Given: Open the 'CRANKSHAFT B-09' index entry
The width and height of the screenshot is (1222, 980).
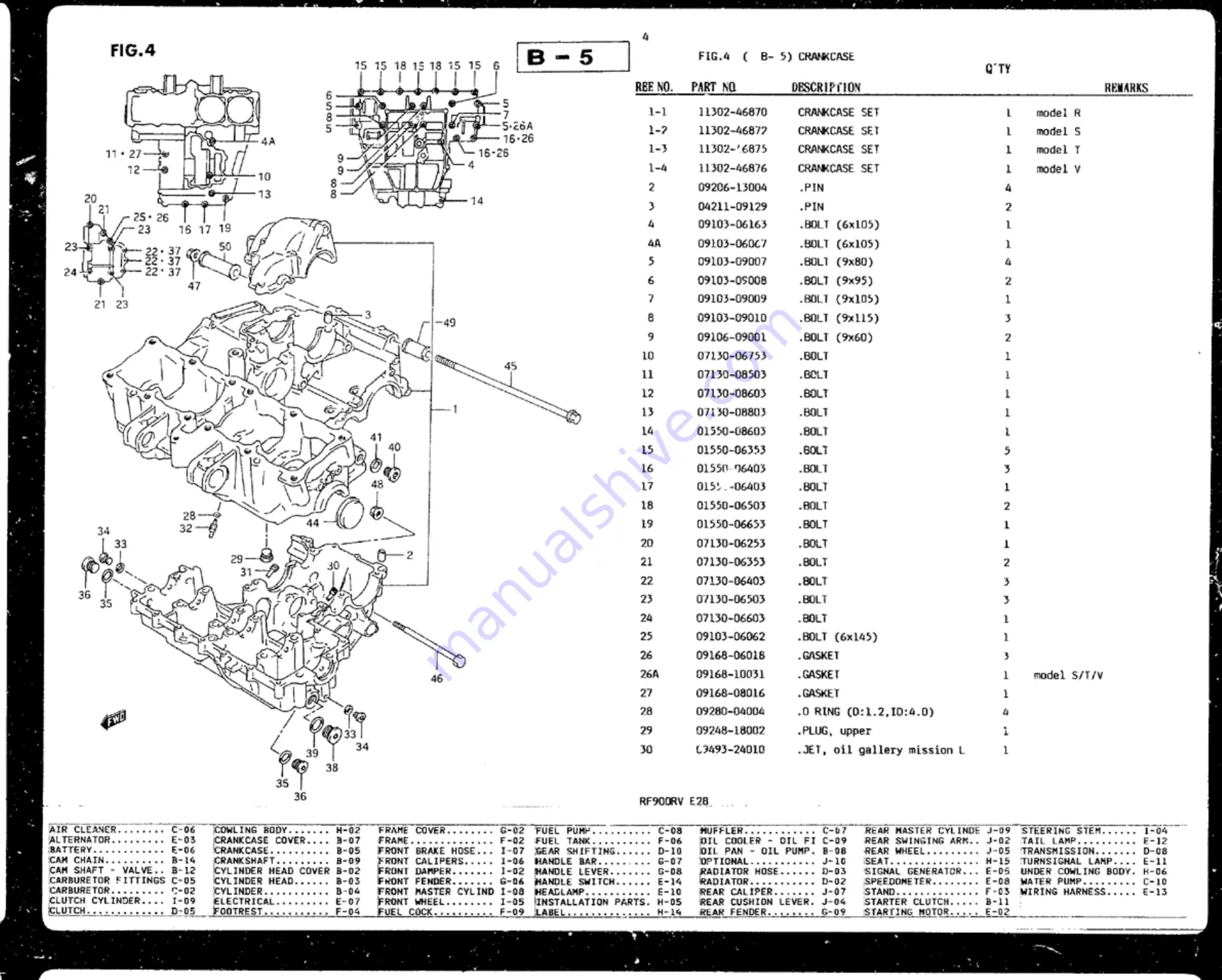Looking at the screenshot, I should tap(287, 860).
